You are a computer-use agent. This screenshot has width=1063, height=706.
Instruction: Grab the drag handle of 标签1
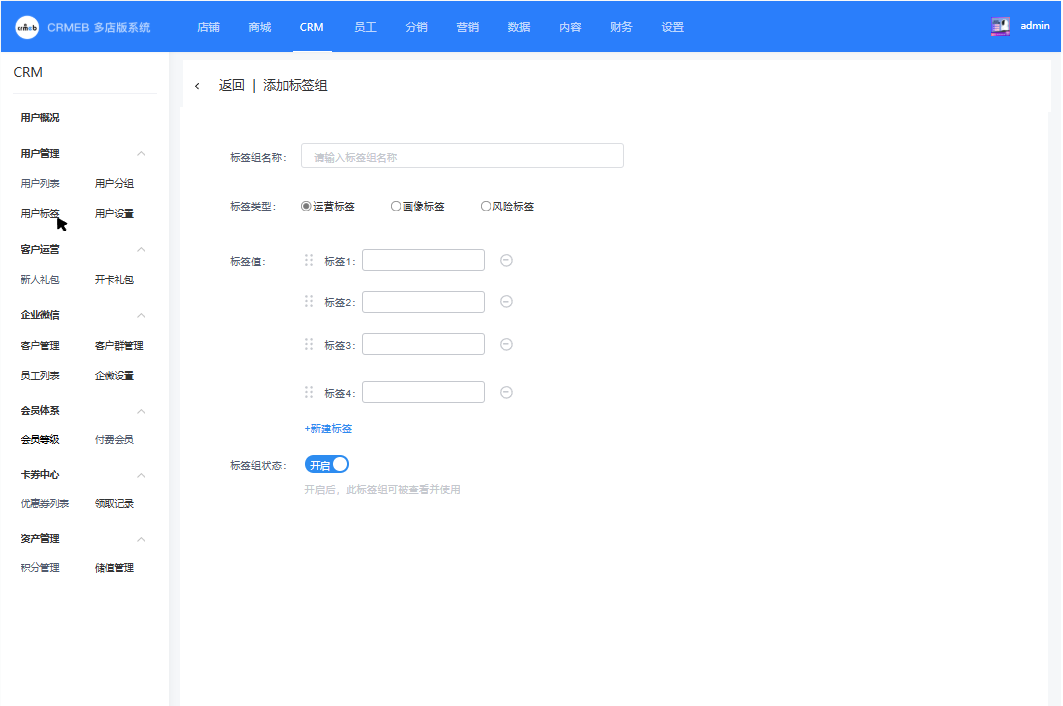(309, 260)
